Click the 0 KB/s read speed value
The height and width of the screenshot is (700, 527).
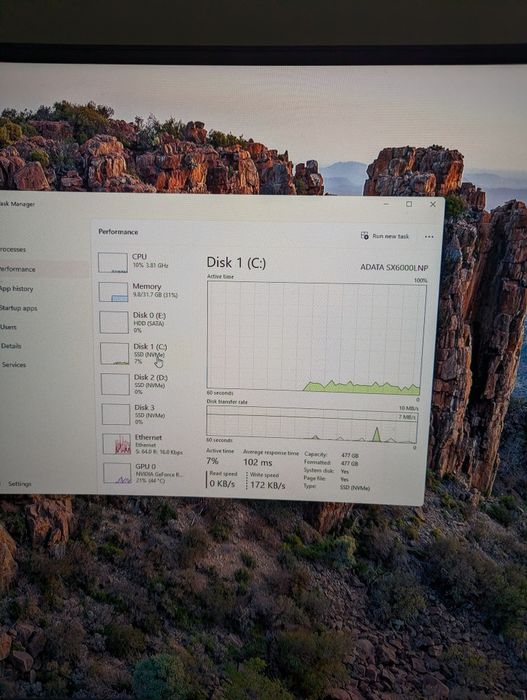click(x=222, y=483)
